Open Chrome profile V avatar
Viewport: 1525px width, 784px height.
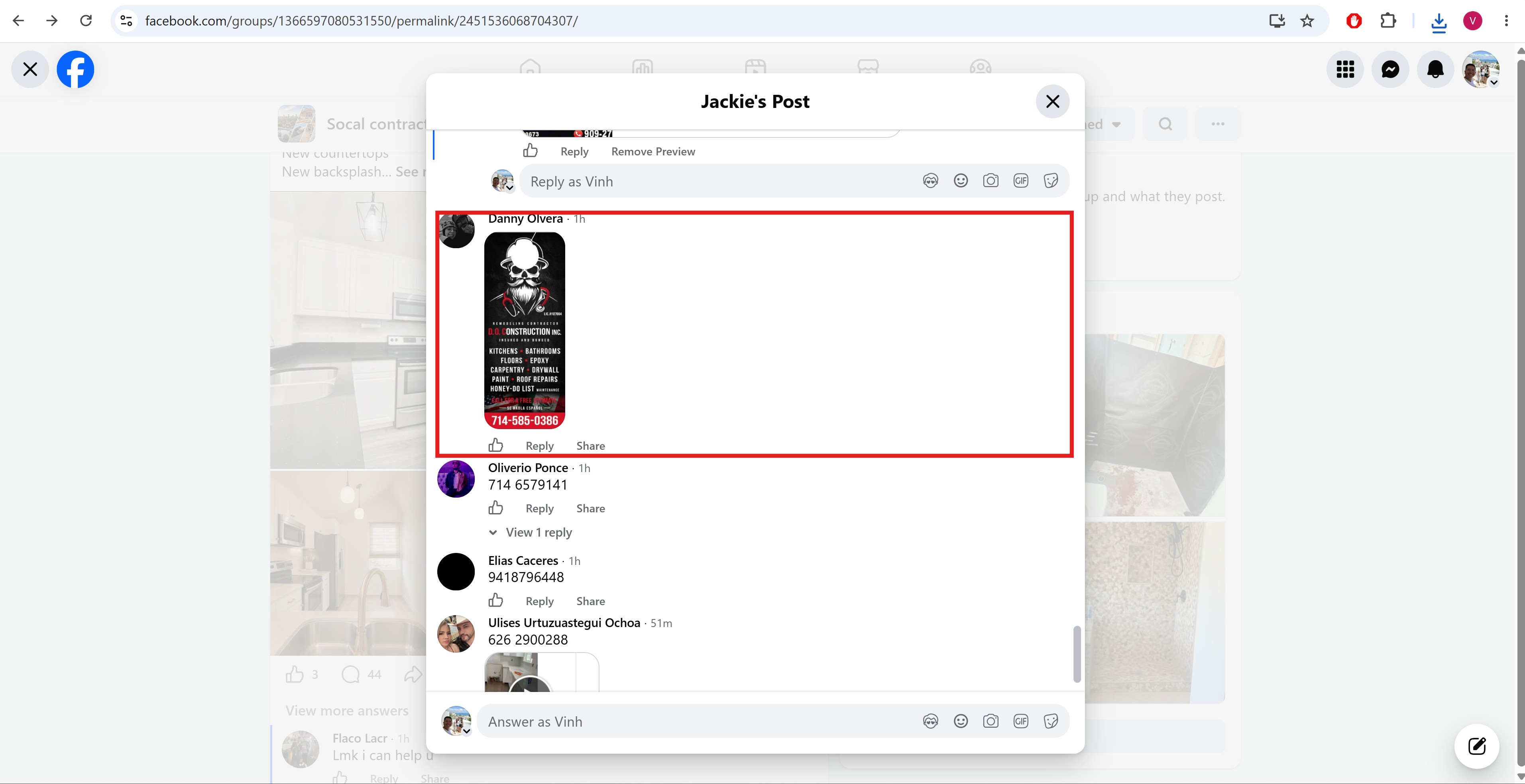(1472, 21)
